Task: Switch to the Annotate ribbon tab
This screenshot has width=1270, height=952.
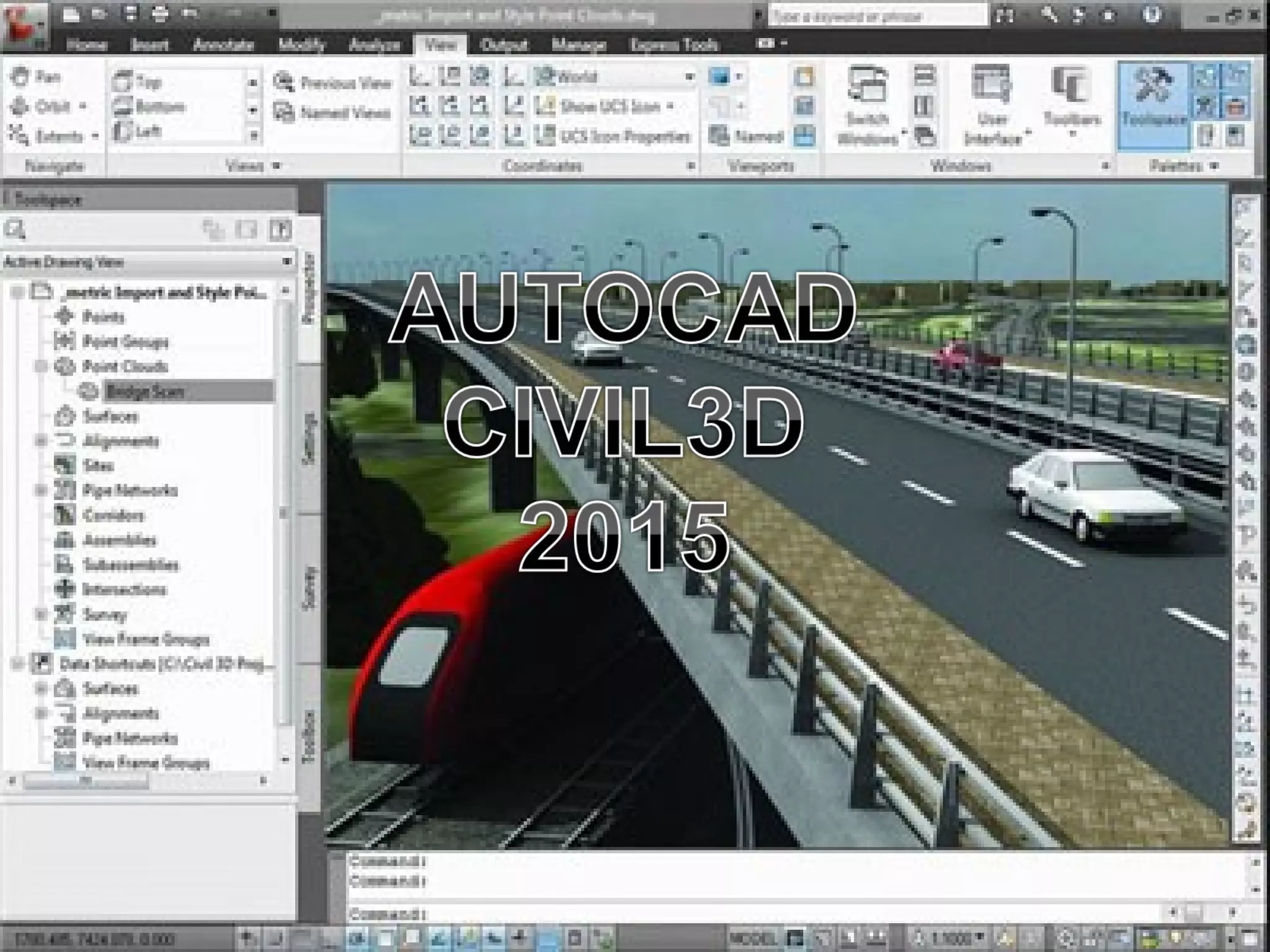Action: pyautogui.click(x=223, y=45)
